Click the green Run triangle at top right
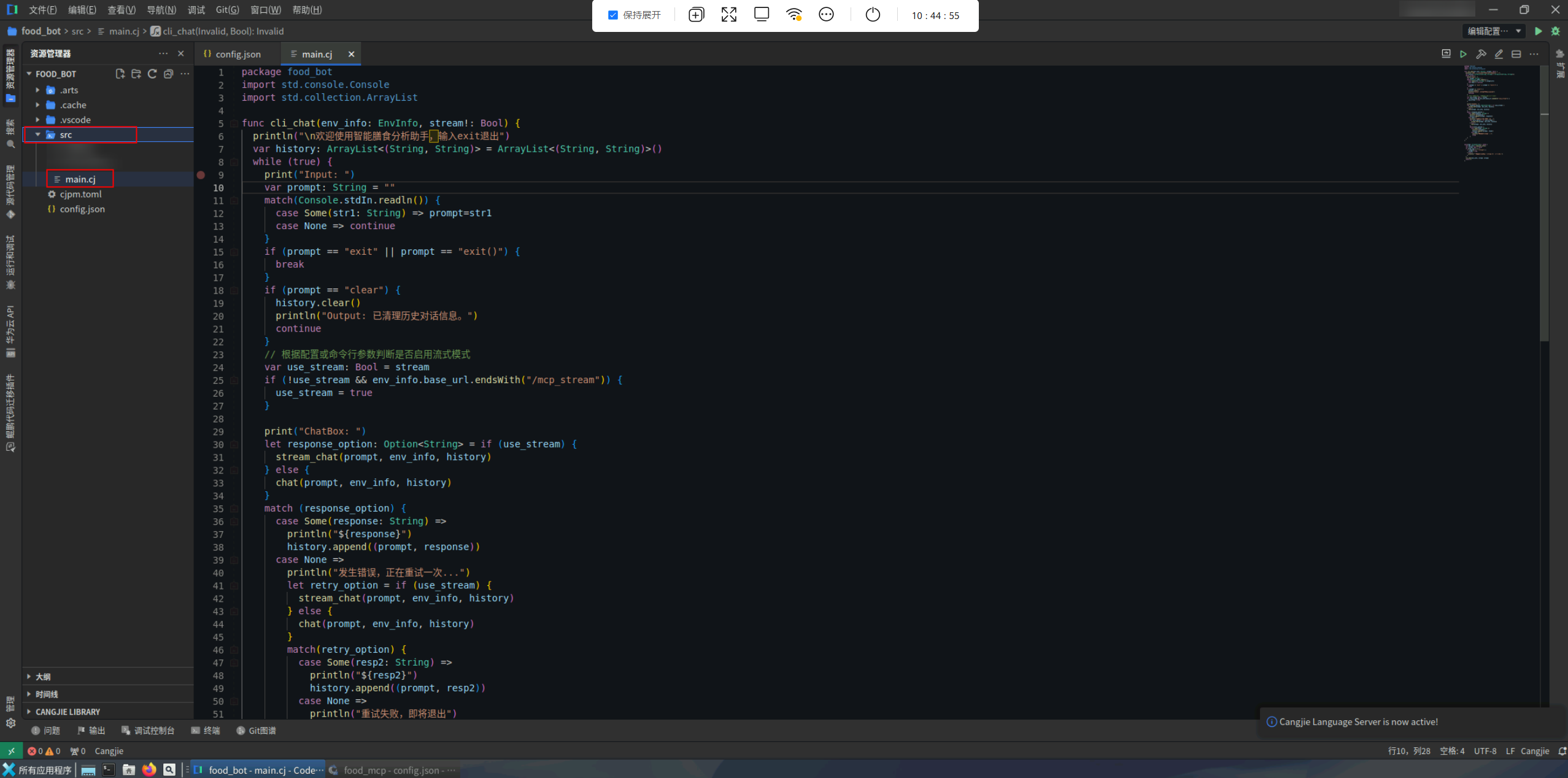1568x778 pixels. click(1538, 31)
